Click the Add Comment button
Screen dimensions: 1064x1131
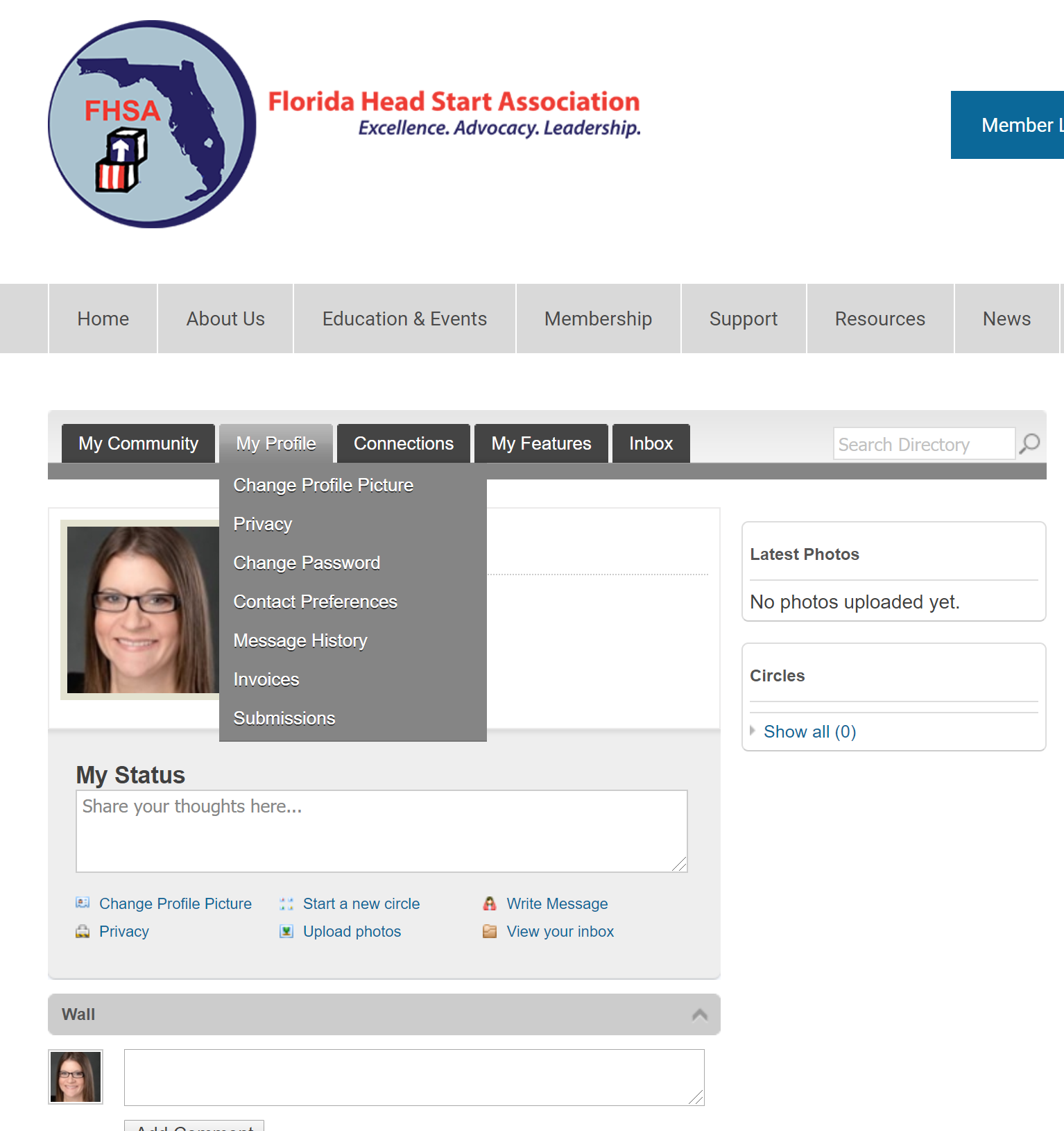pos(194,1127)
